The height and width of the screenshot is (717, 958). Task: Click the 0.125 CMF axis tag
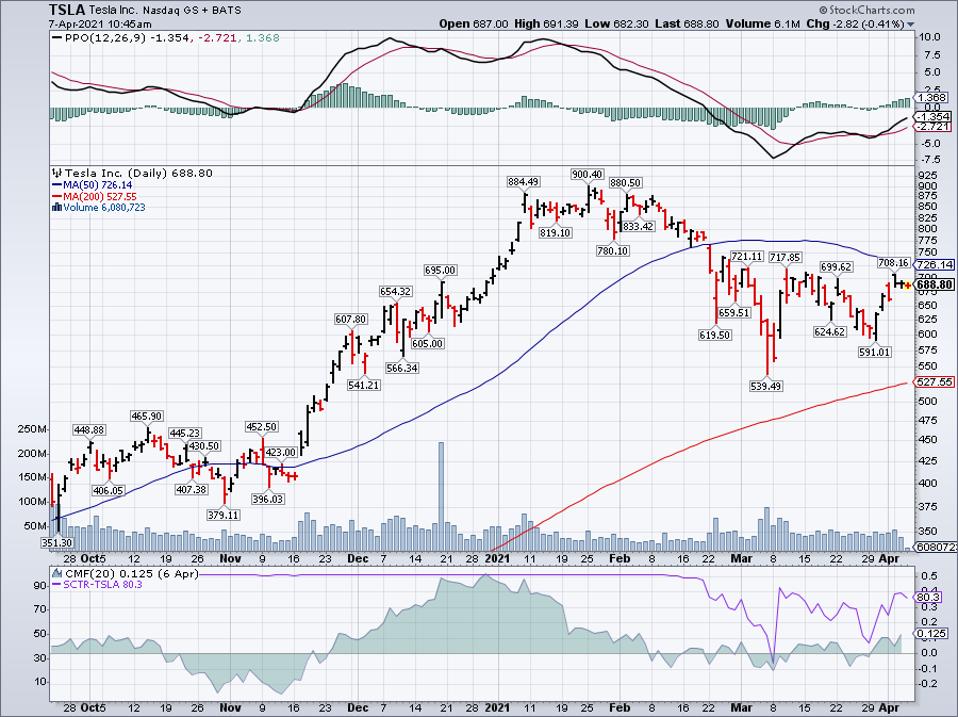931,634
